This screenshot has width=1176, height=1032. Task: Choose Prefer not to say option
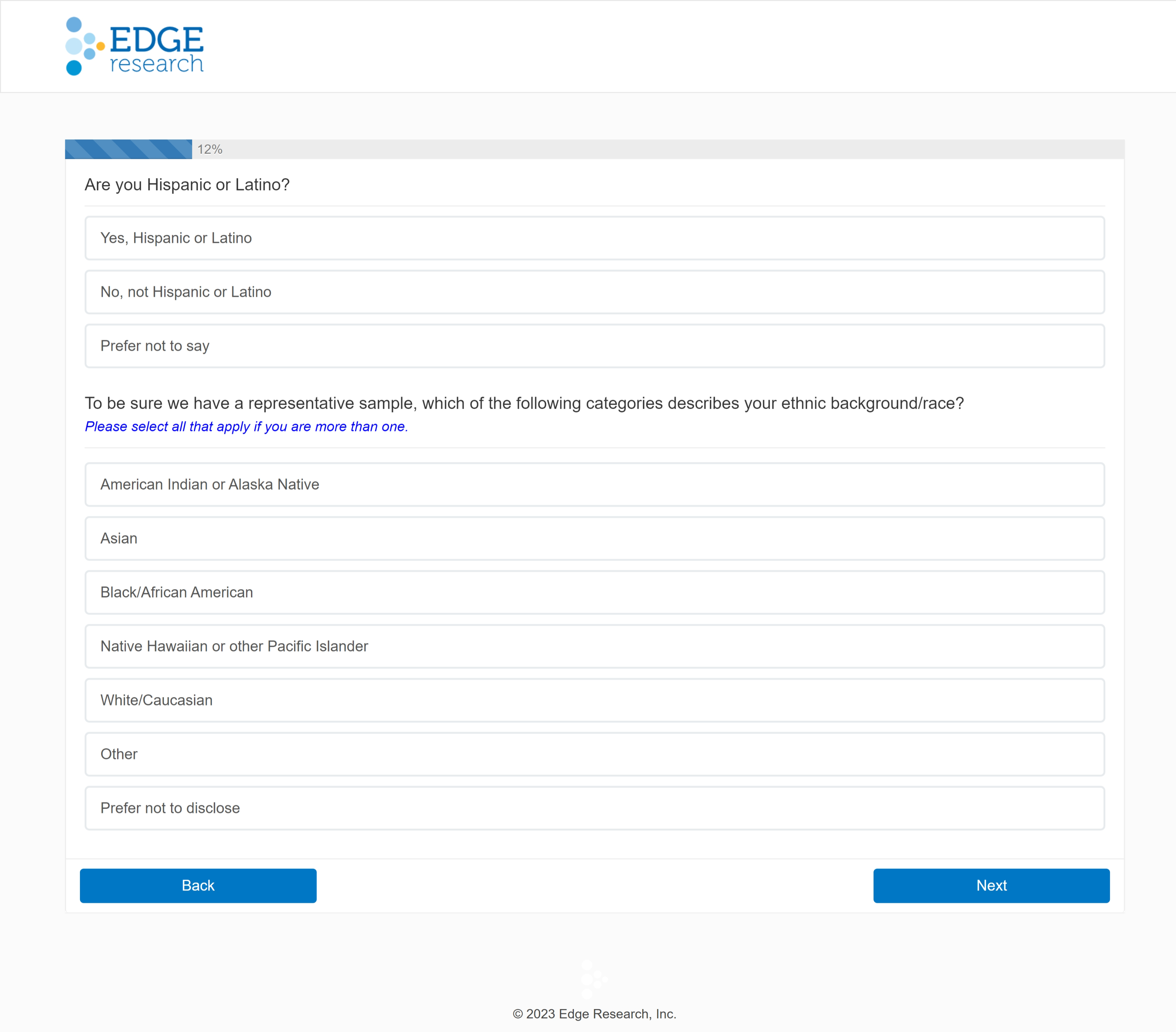(594, 346)
